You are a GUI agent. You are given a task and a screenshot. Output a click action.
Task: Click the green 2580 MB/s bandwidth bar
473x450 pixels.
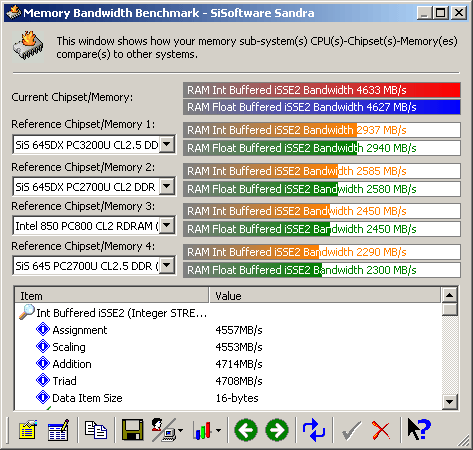click(x=322, y=189)
